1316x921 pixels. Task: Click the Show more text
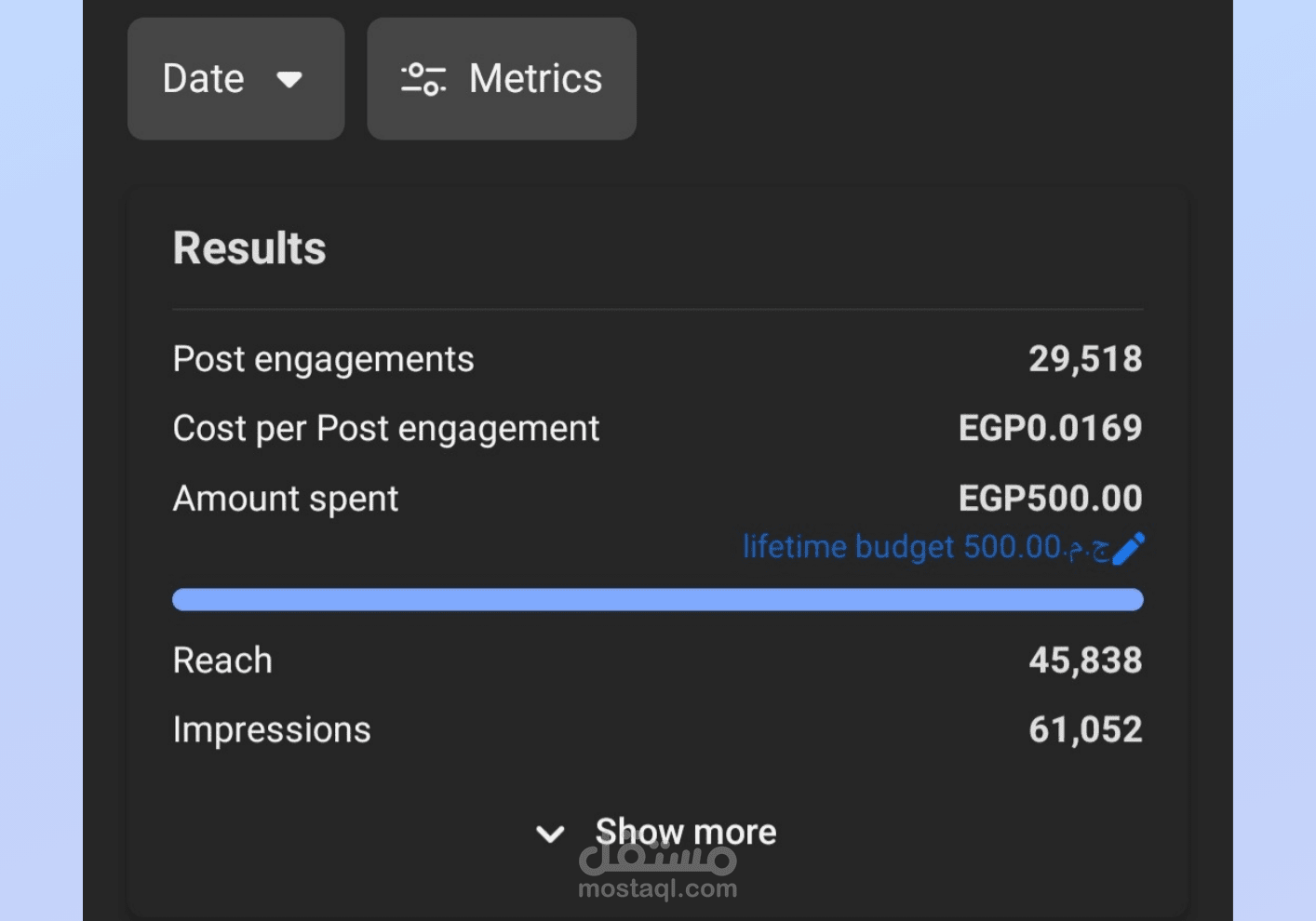[685, 832]
